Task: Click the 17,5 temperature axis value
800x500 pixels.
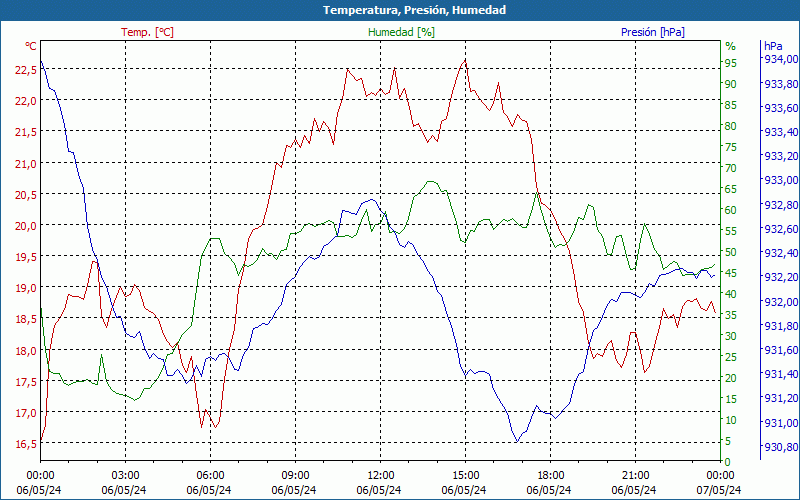Action: [26, 382]
